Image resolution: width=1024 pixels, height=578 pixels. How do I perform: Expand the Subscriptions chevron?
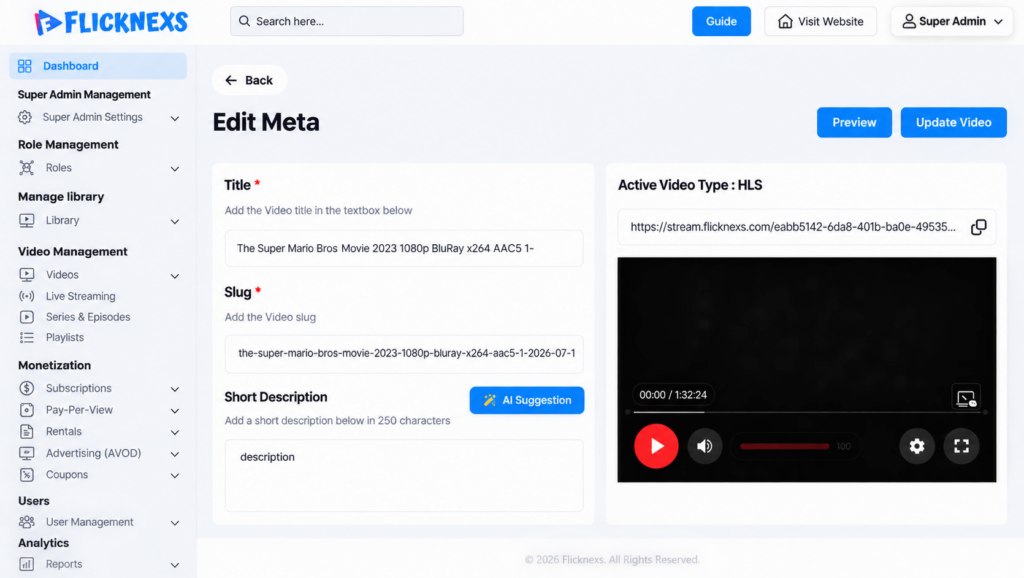(175, 389)
